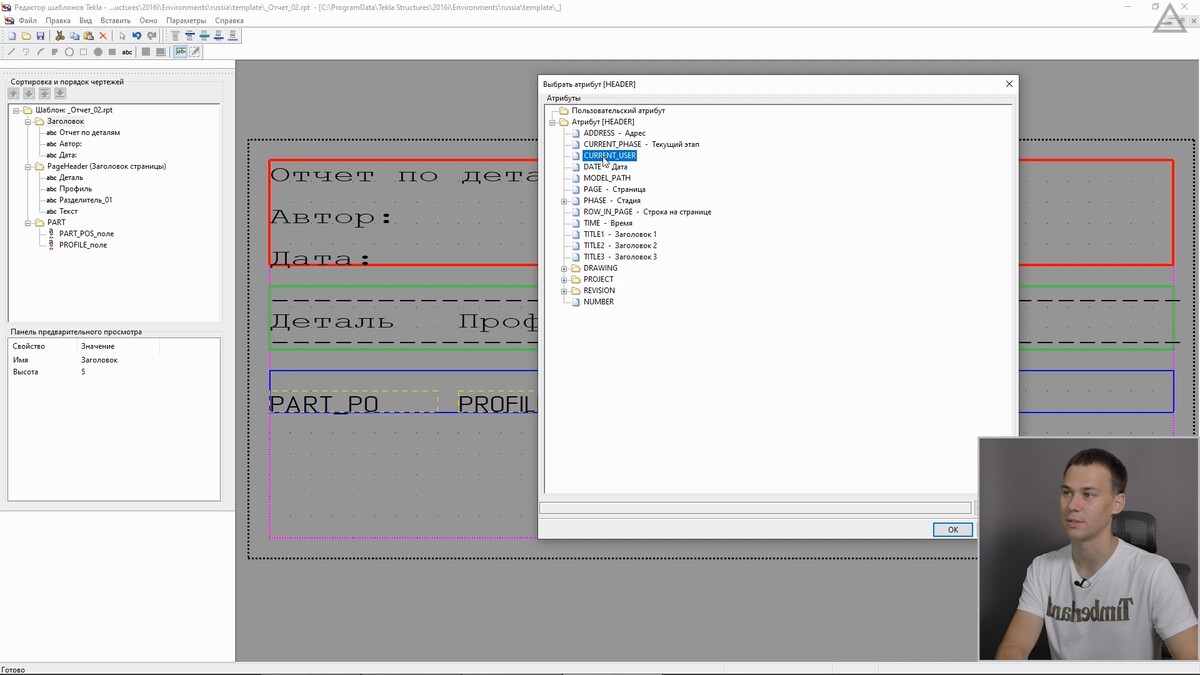This screenshot has height=675, width=1200.
Task: Expand the PHASE attribute node
Action: [564, 201]
